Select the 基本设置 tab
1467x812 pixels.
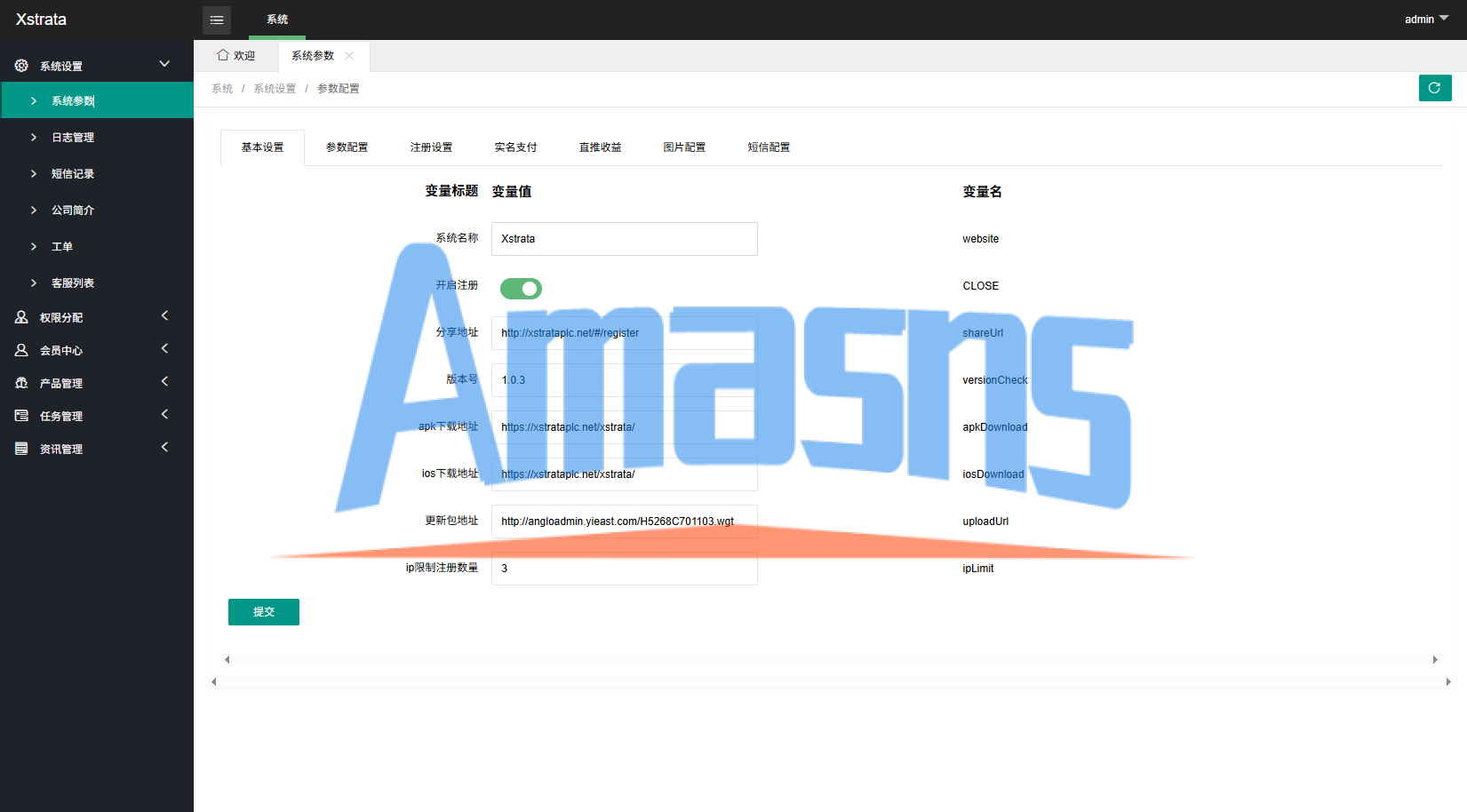tap(262, 147)
